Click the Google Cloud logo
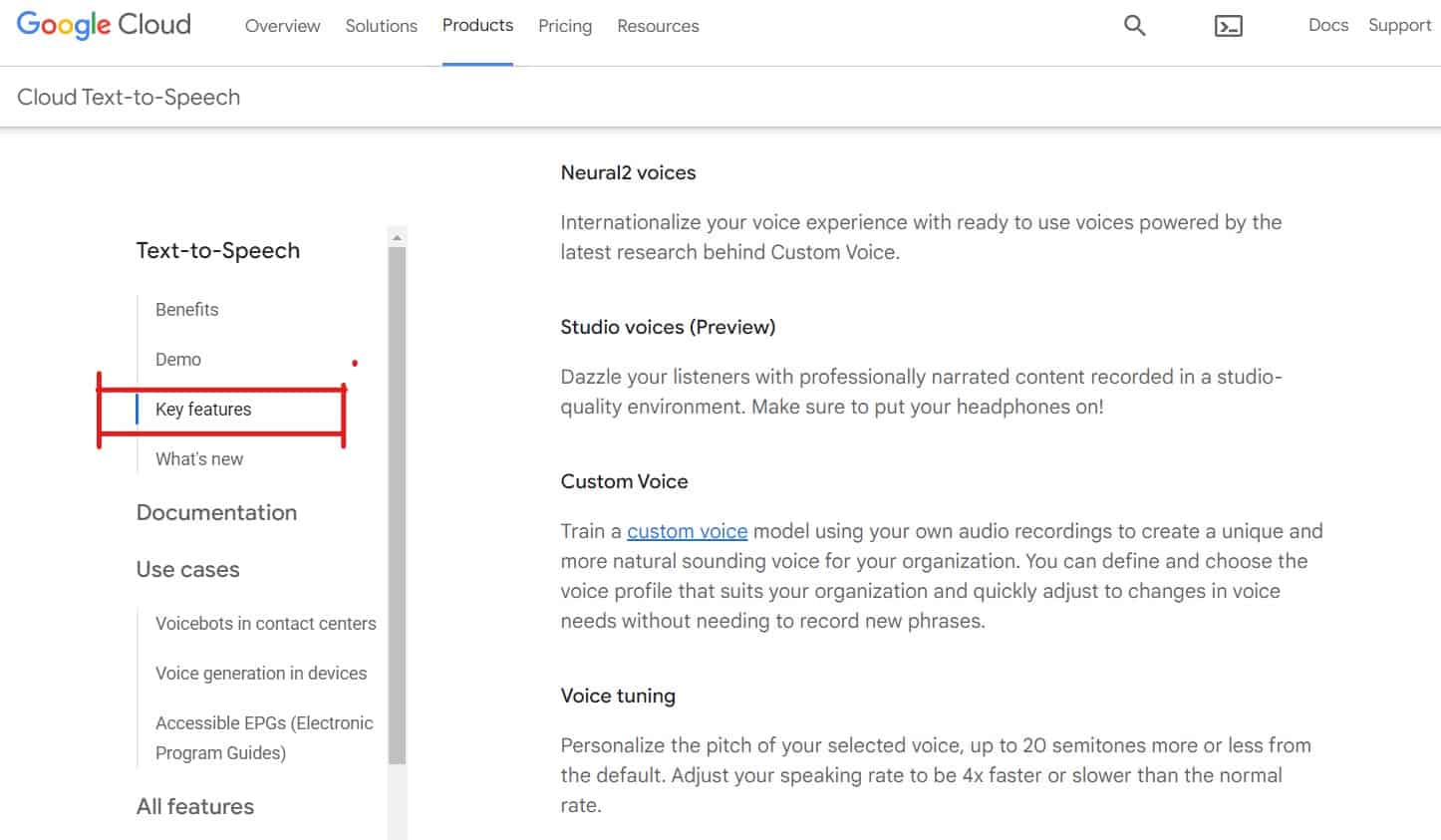Image resolution: width=1441 pixels, height=840 pixels. coord(104,25)
